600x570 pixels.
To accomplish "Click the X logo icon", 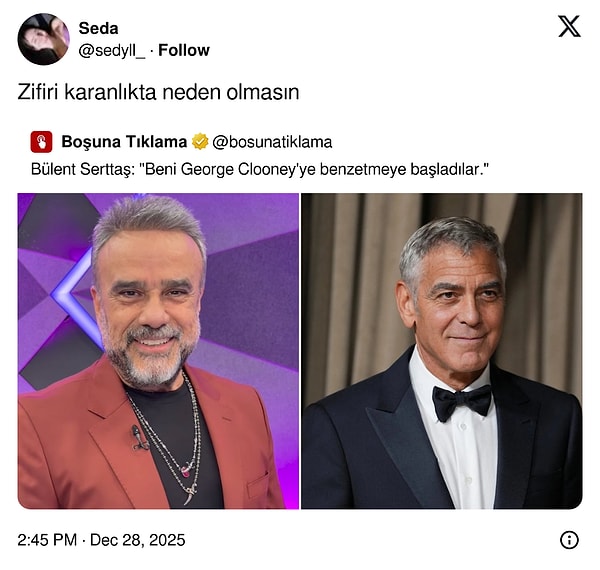I will coord(569,27).
